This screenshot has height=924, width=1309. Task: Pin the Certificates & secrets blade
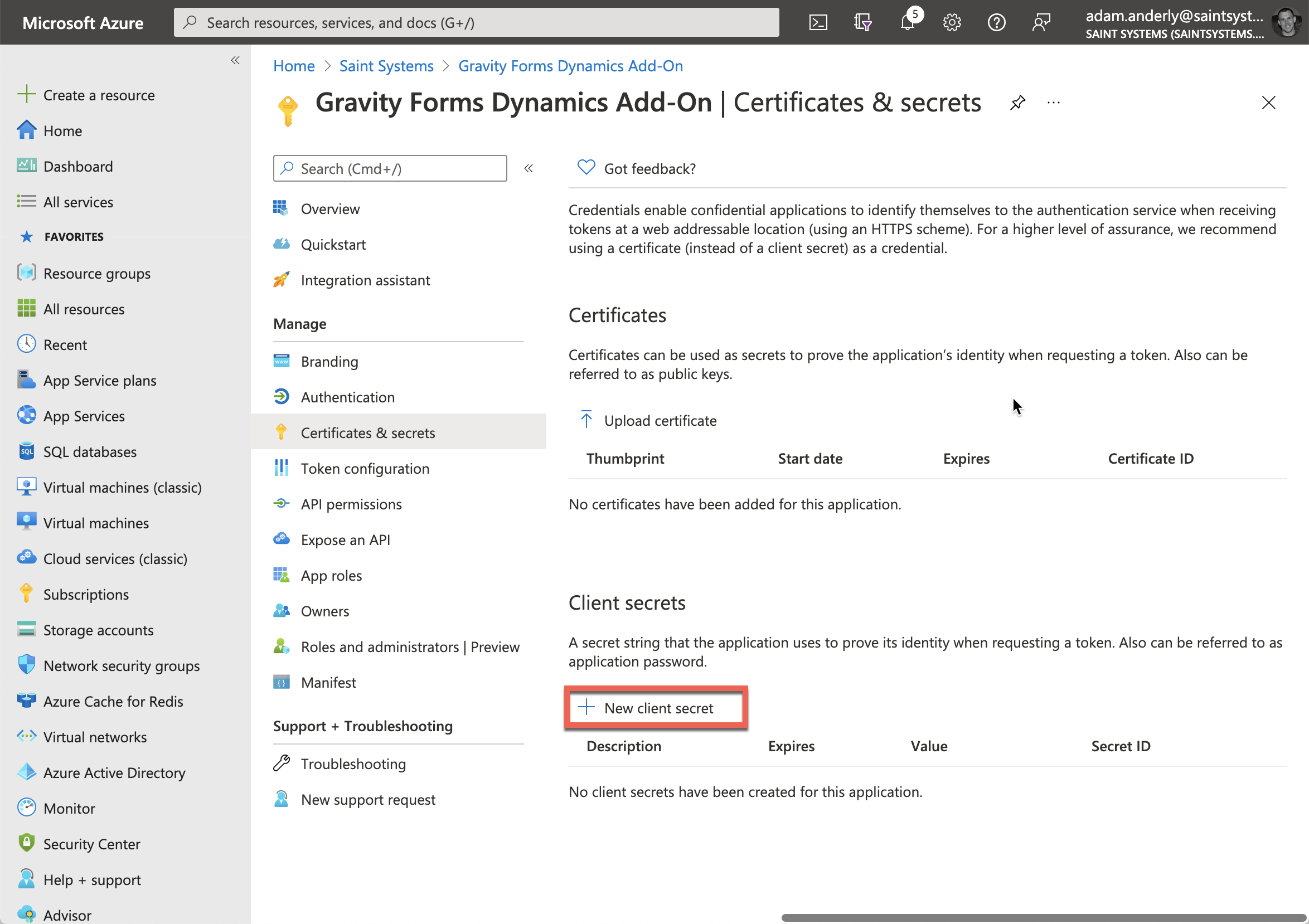[1017, 103]
